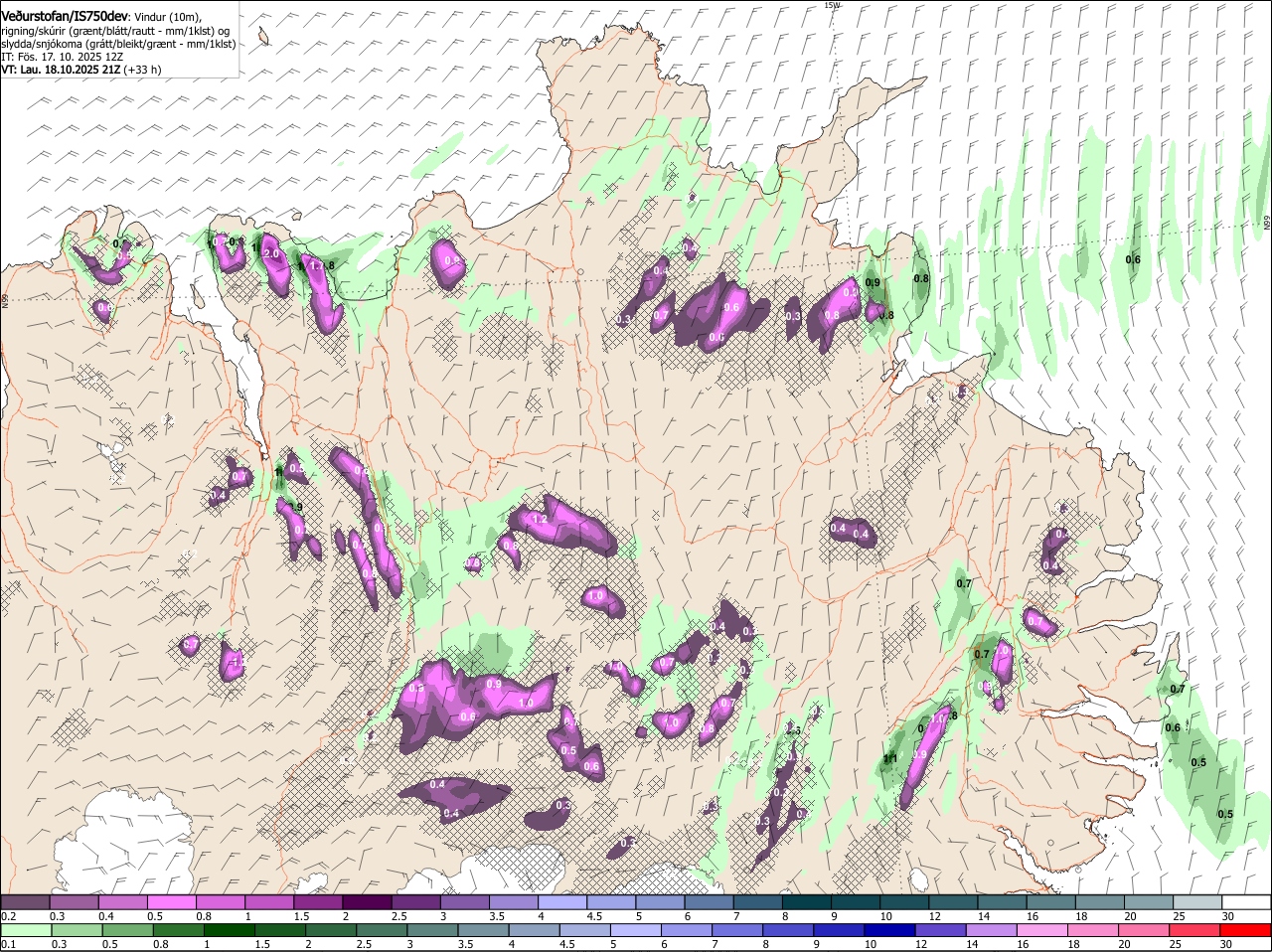Select the lower legend swatch labeled 0.5
The width and height of the screenshot is (1272, 952).
click(128, 930)
